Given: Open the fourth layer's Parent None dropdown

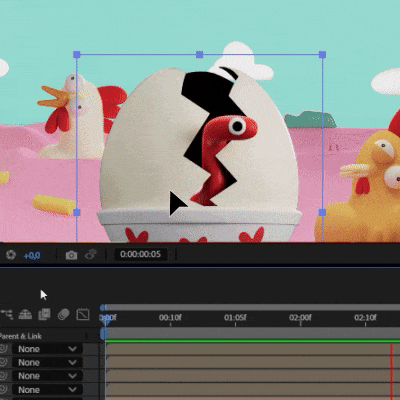Looking at the screenshot, I should coord(47,390).
